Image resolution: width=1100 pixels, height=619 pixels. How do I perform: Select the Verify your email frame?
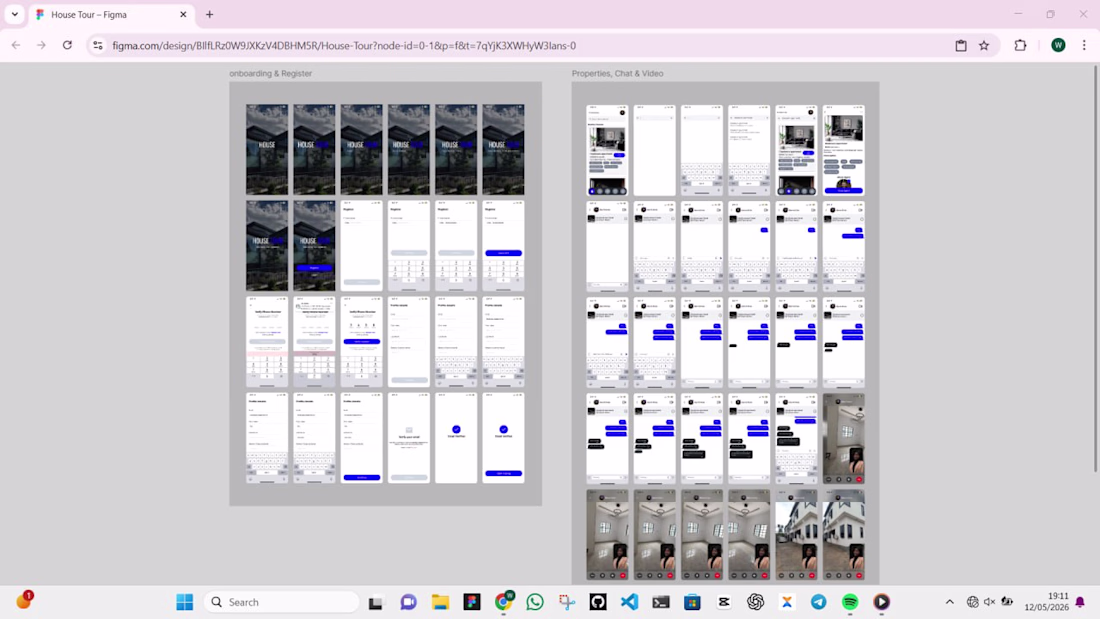[x=409, y=438]
